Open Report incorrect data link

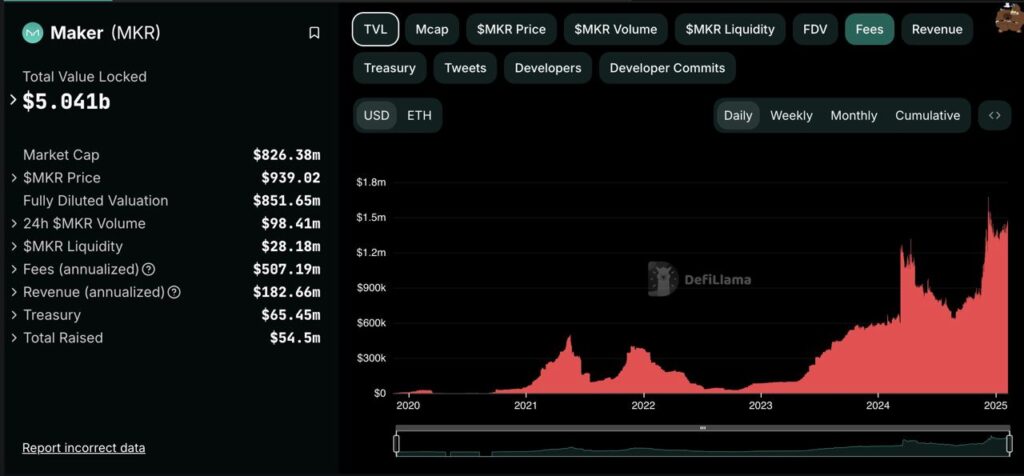pyautogui.click(x=84, y=448)
